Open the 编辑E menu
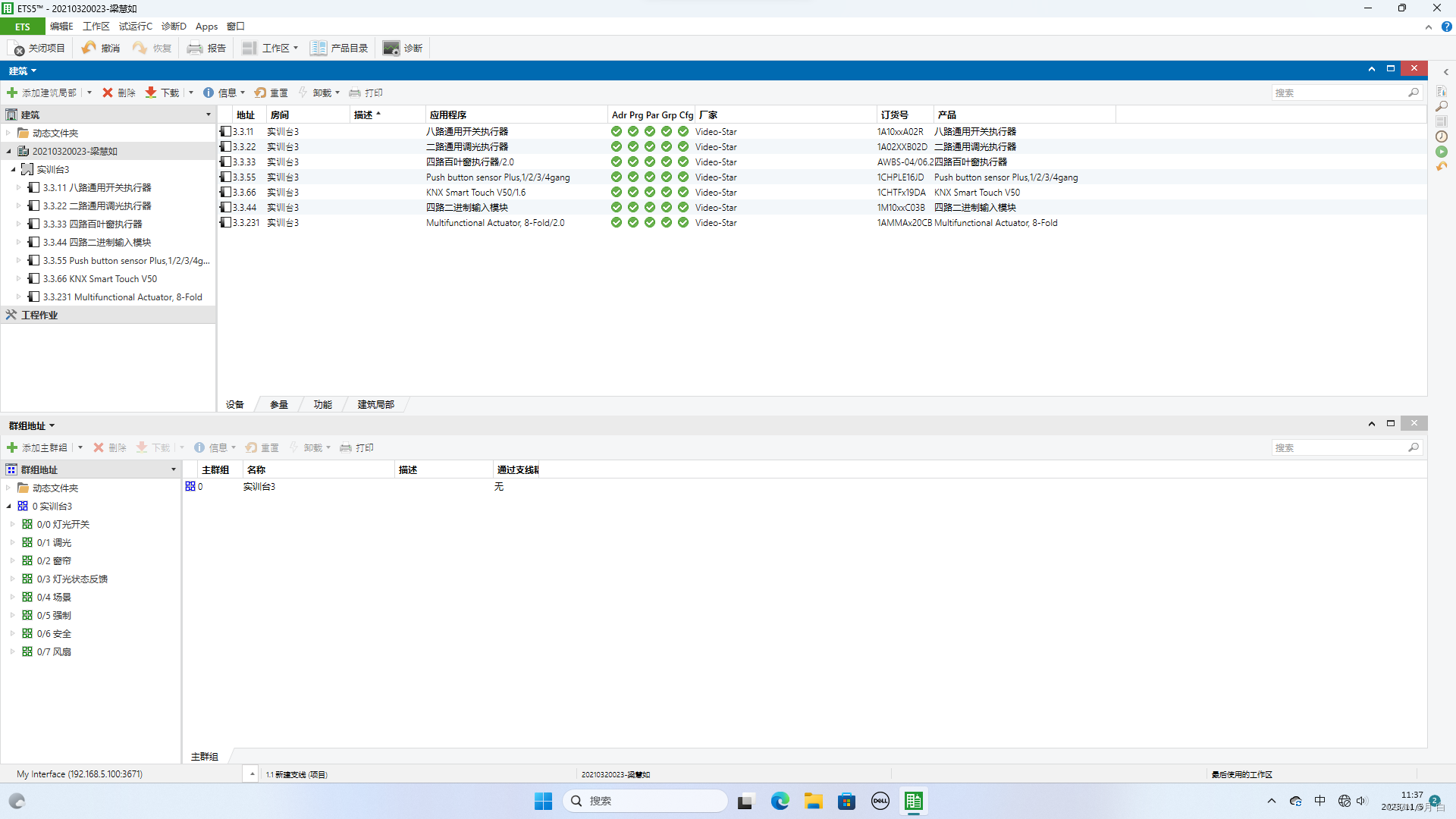Screen dimensions: 1456x819 coord(61,27)
